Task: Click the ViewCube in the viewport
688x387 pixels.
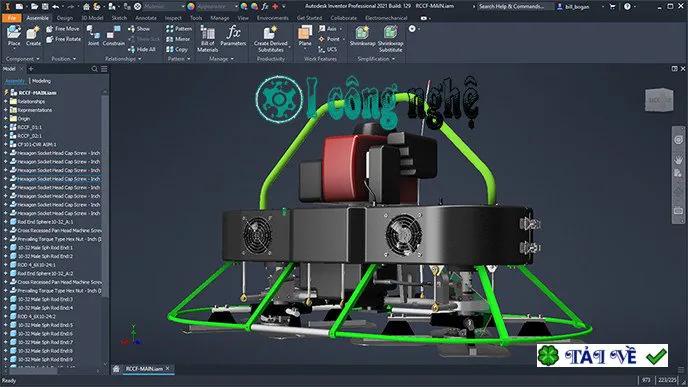Action: [x=659, y=100]
